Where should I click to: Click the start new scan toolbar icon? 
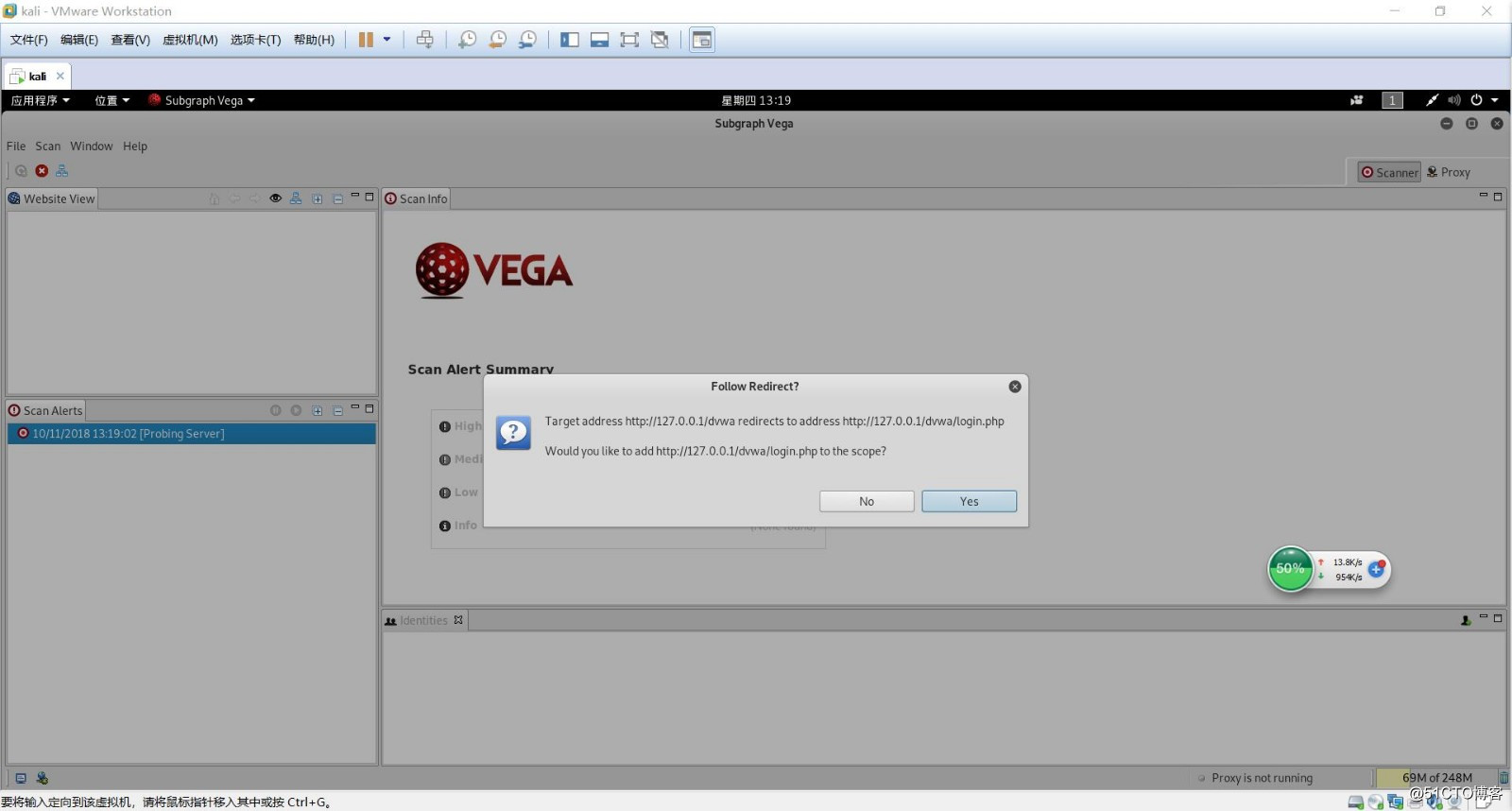(21, 171)
